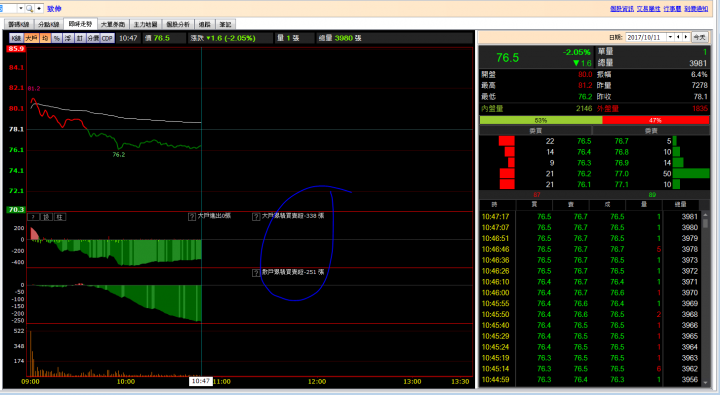Click help icon beside 大戶進出0張
Image resolution: width=720 pixels, height=395 pixels.
click(192, 216)
